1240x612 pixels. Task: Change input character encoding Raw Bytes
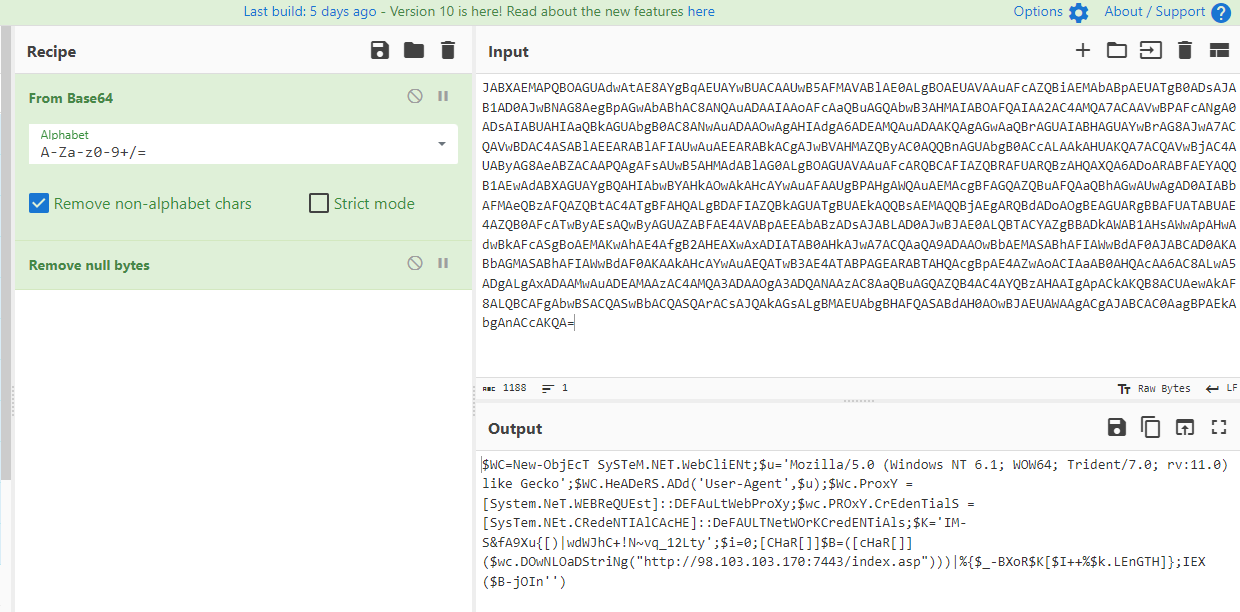pos(1153,388)
